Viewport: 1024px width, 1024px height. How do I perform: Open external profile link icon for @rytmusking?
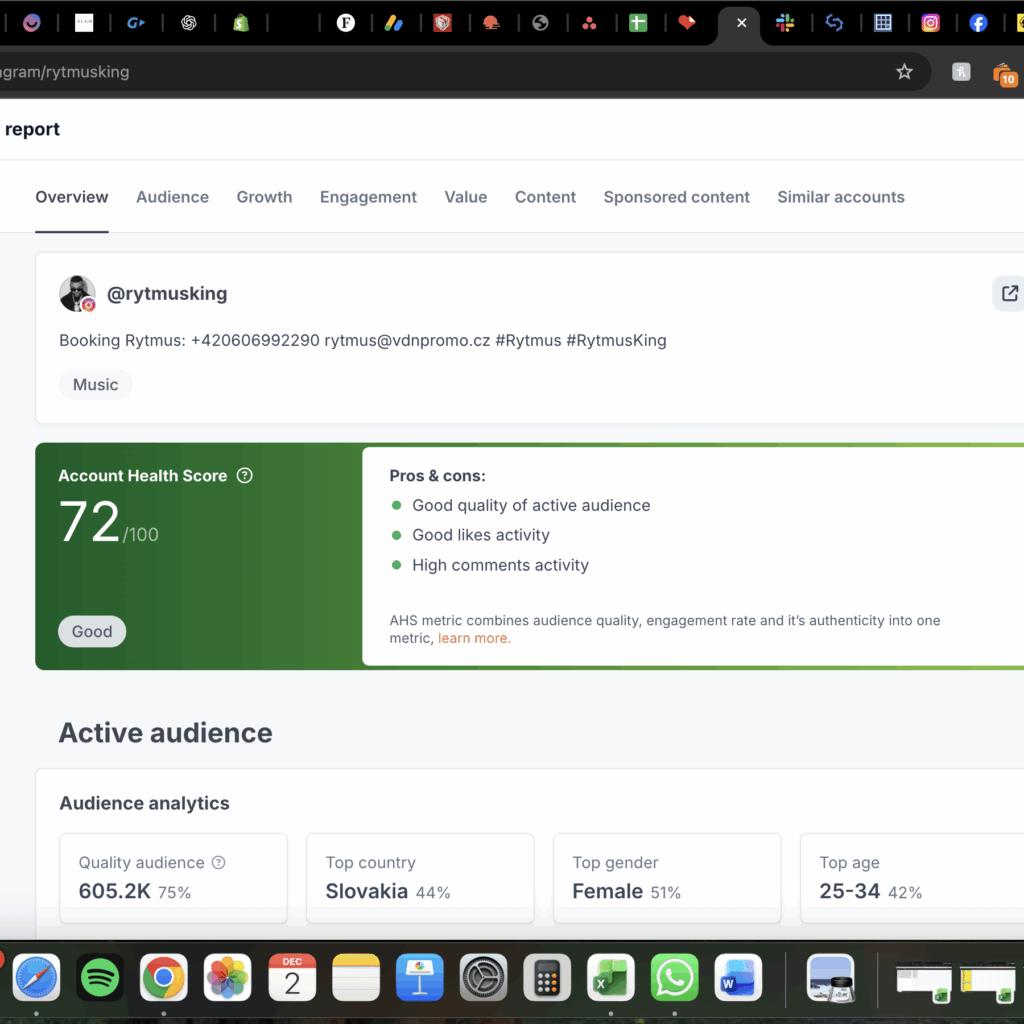point(1009,294)
